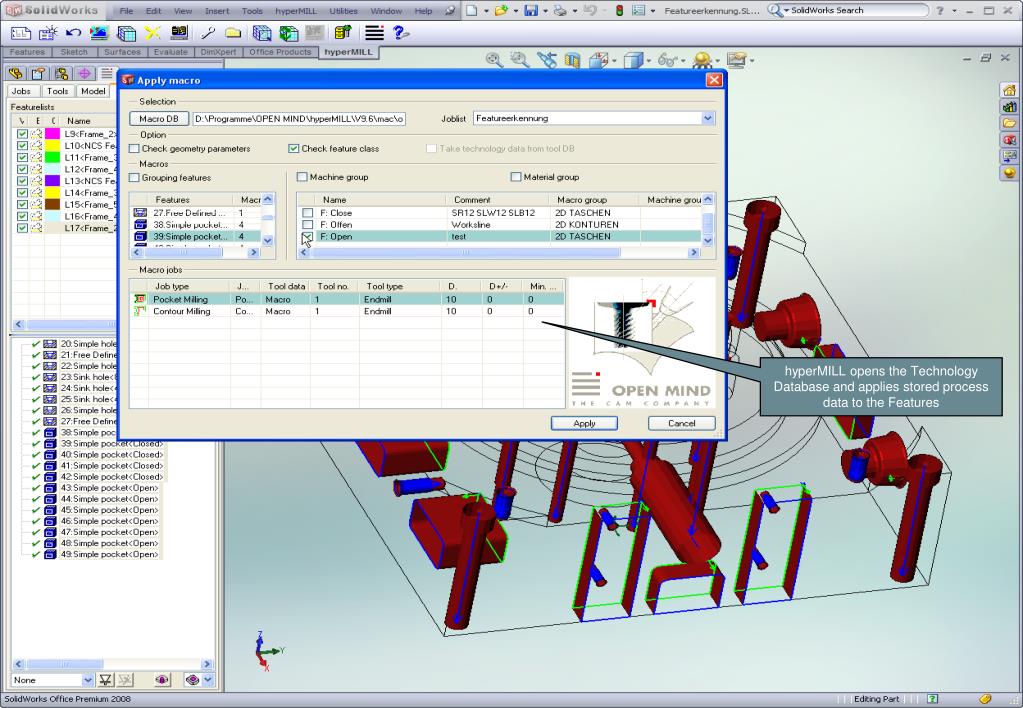Toggle the F: Open macro checkbox
The width and height of the screenshot is (1023, 708).
click(x=307, y=236)
